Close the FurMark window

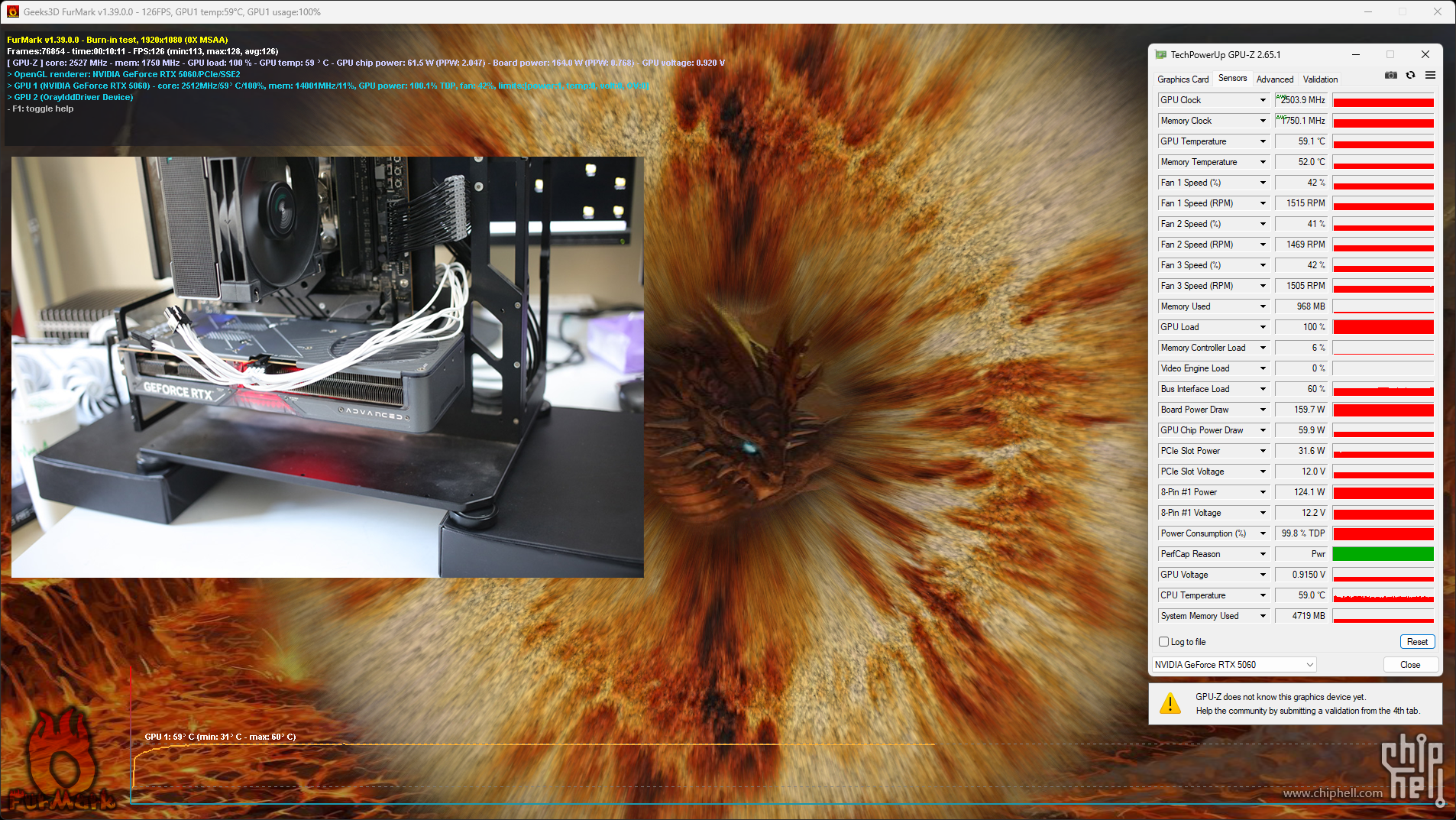(1438, 11)
